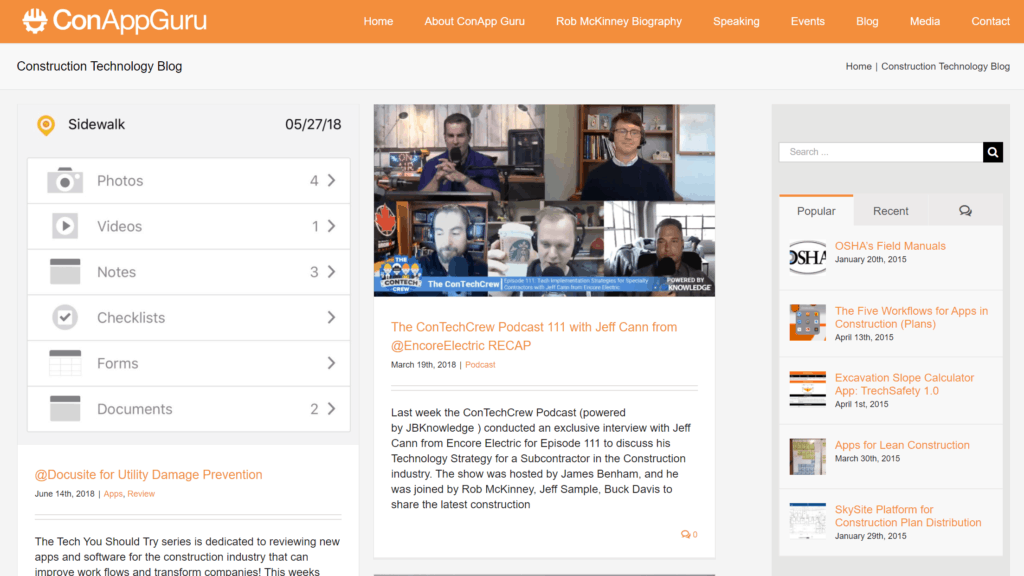Viewport: 1024px width, 576px height.
Task: Click the Home breadcrumb link
Action: (858, 67)
